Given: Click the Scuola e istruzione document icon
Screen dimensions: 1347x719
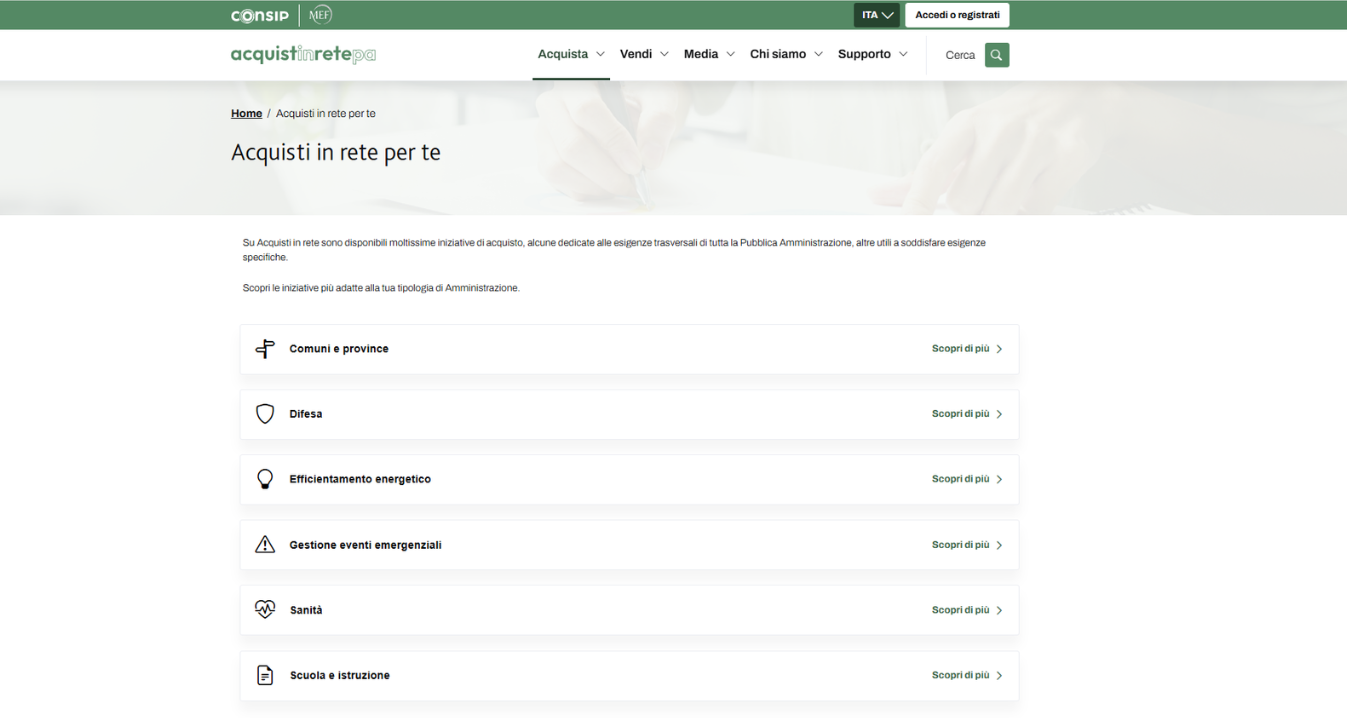Looking at the screenshot, I should click(265, 676).
